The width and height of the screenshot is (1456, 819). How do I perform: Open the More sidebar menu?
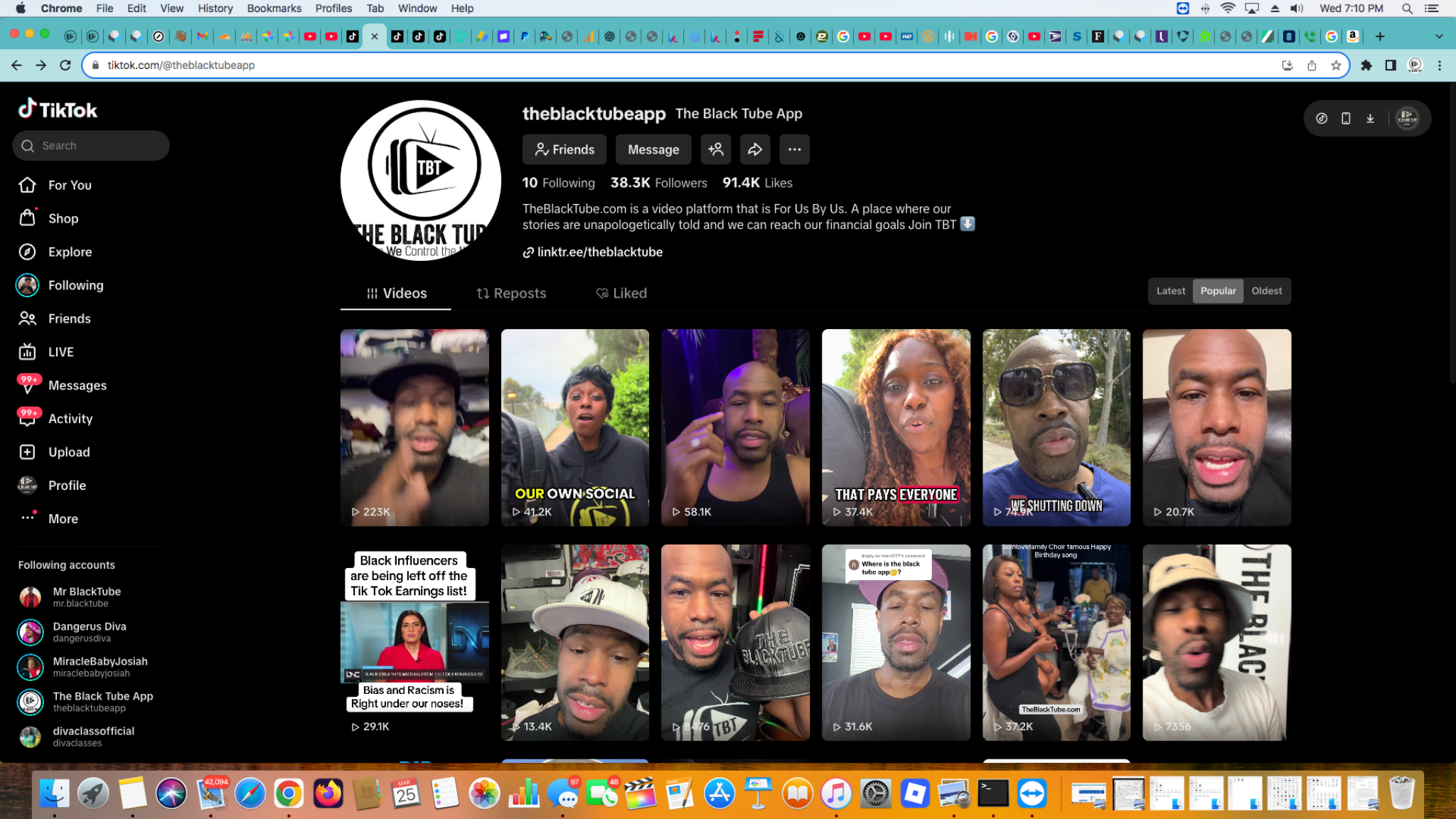63,518
